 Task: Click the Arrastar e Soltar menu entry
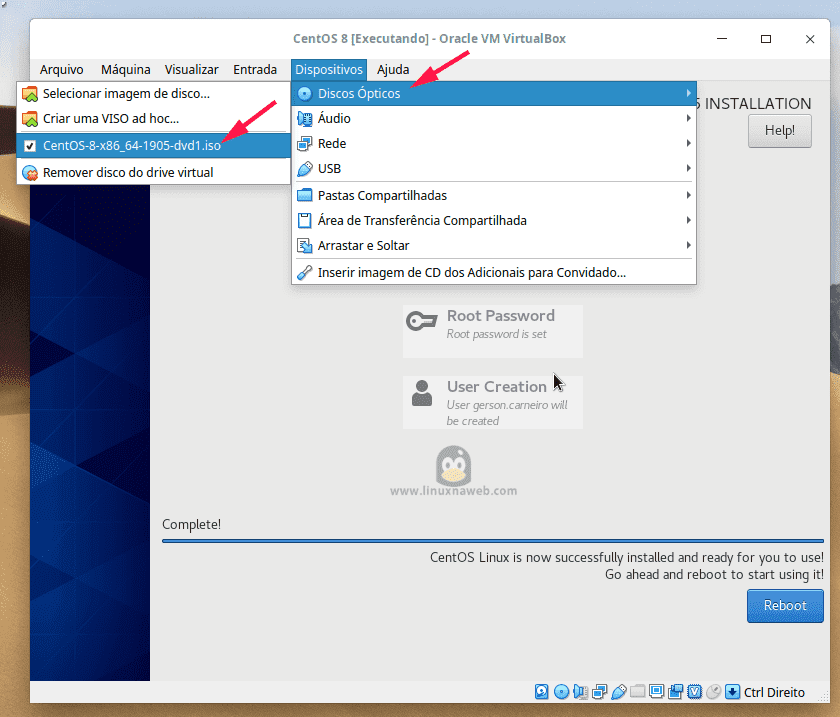pos(494,245)
